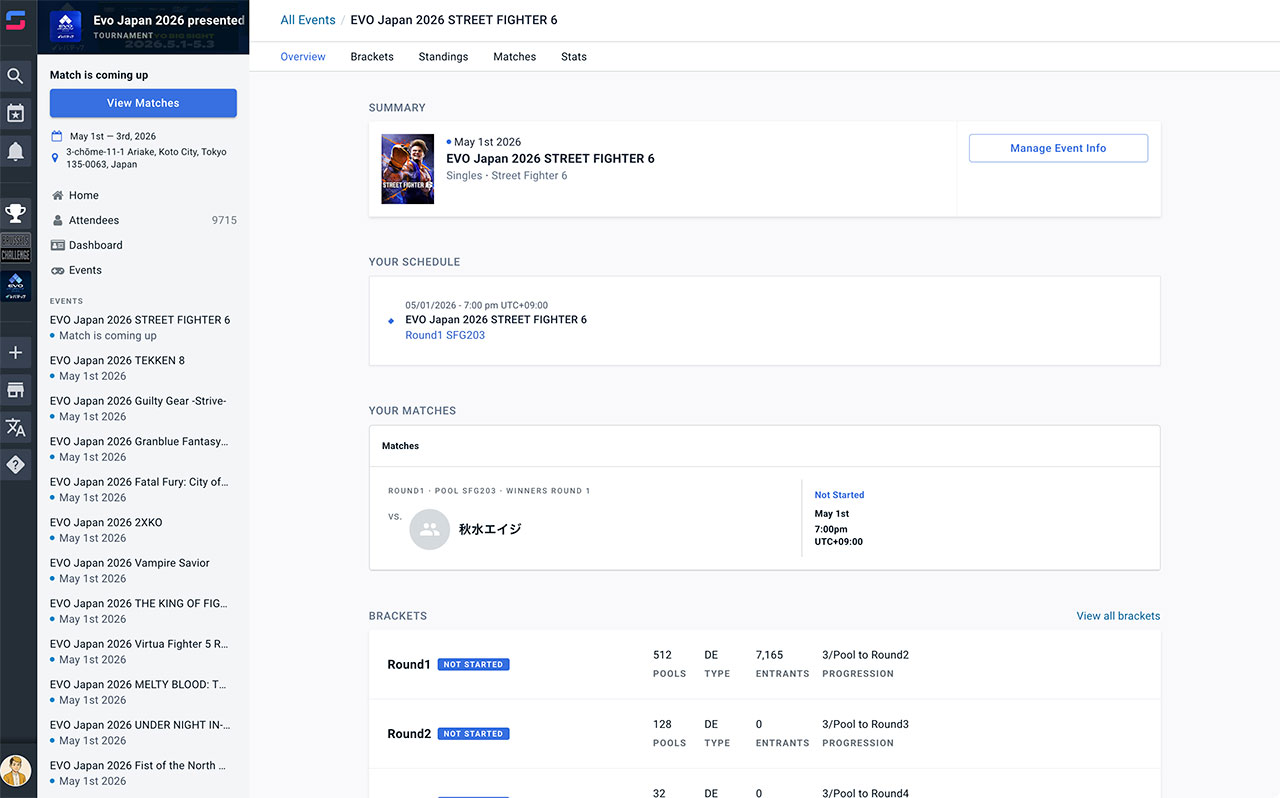
Task: Open the search icon in sidebar
Action: (16, 76)
